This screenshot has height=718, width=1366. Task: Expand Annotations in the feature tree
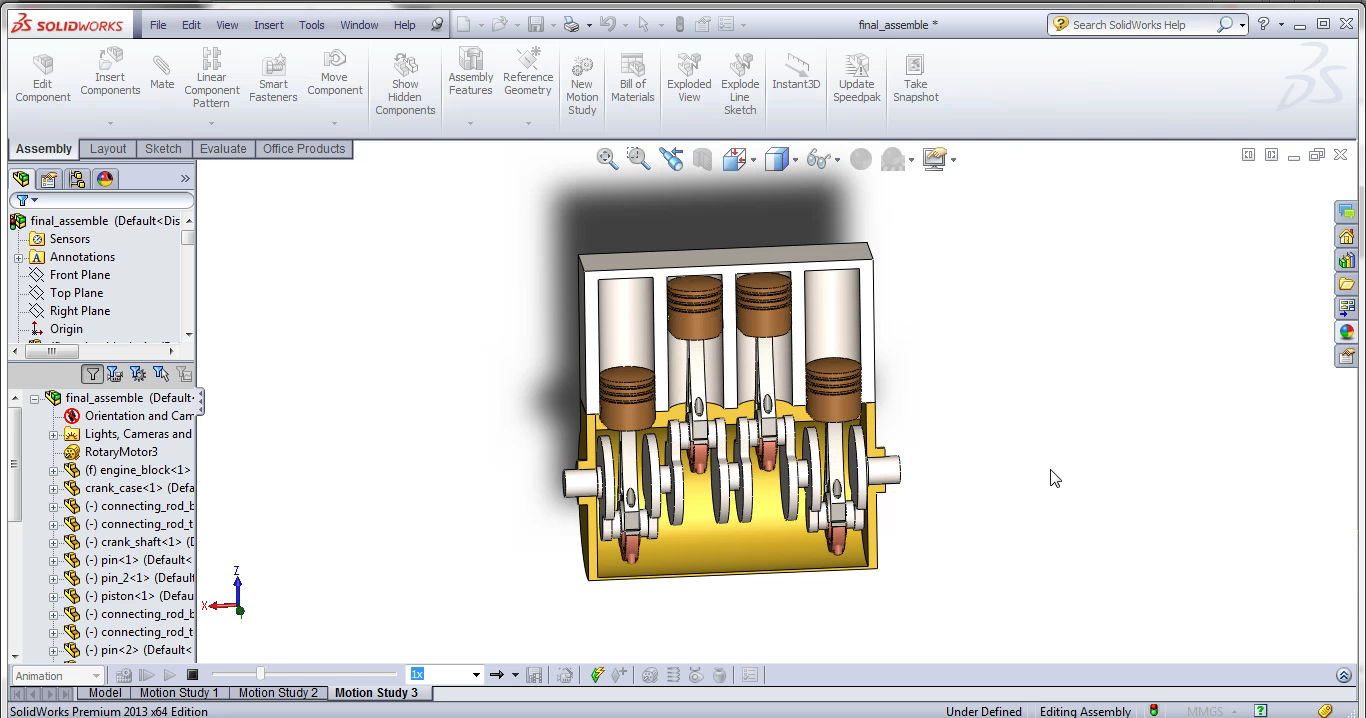pos(18,257)
